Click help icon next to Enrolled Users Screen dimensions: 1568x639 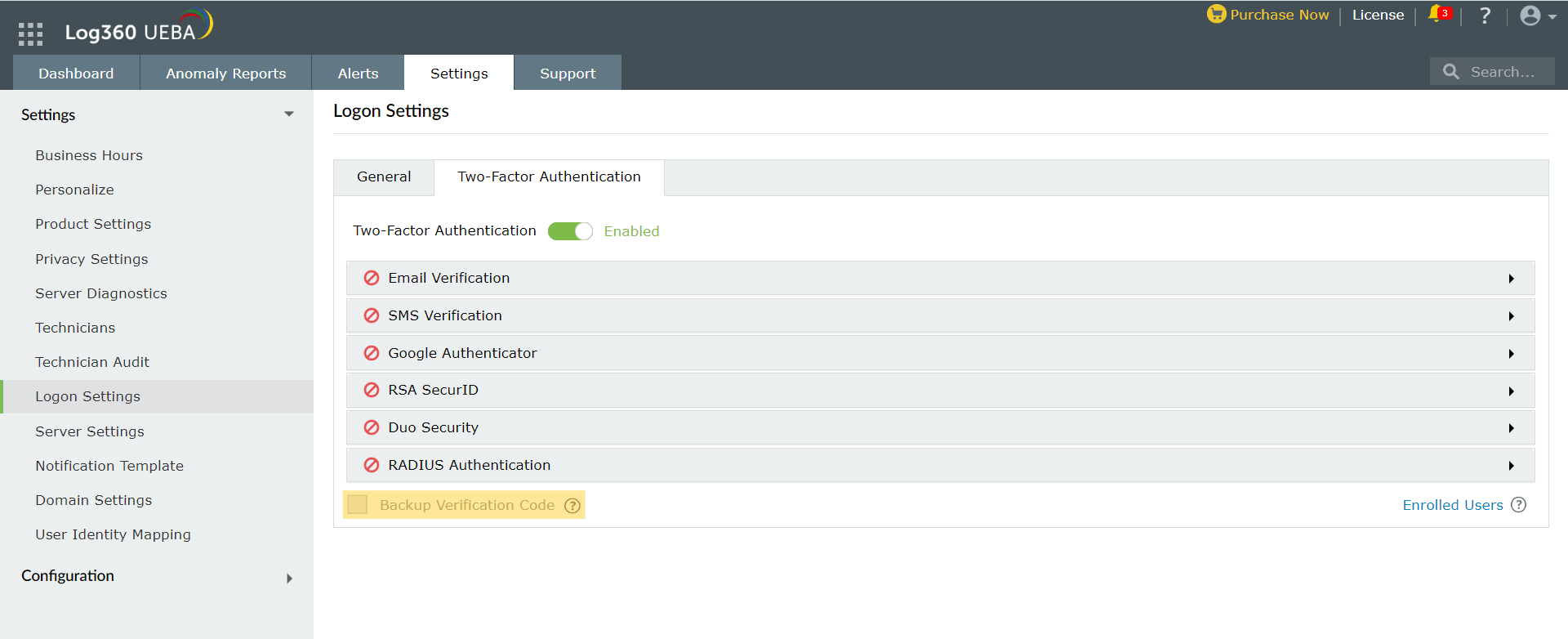pos(1518,505)
